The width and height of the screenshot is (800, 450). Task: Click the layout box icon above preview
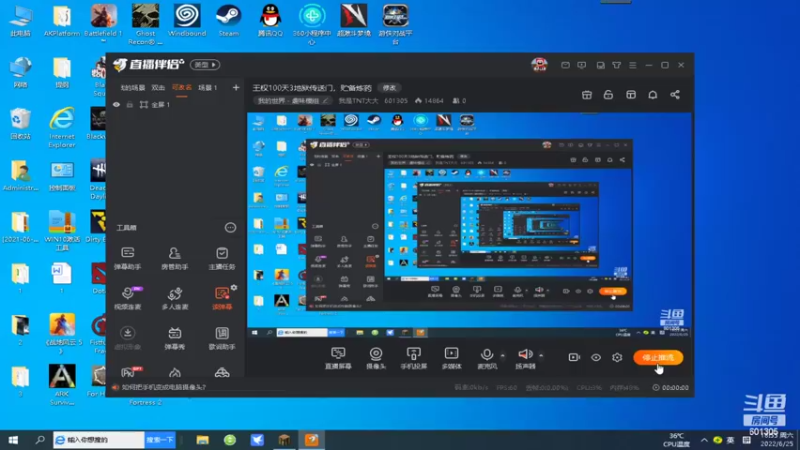tap(631, 95)
